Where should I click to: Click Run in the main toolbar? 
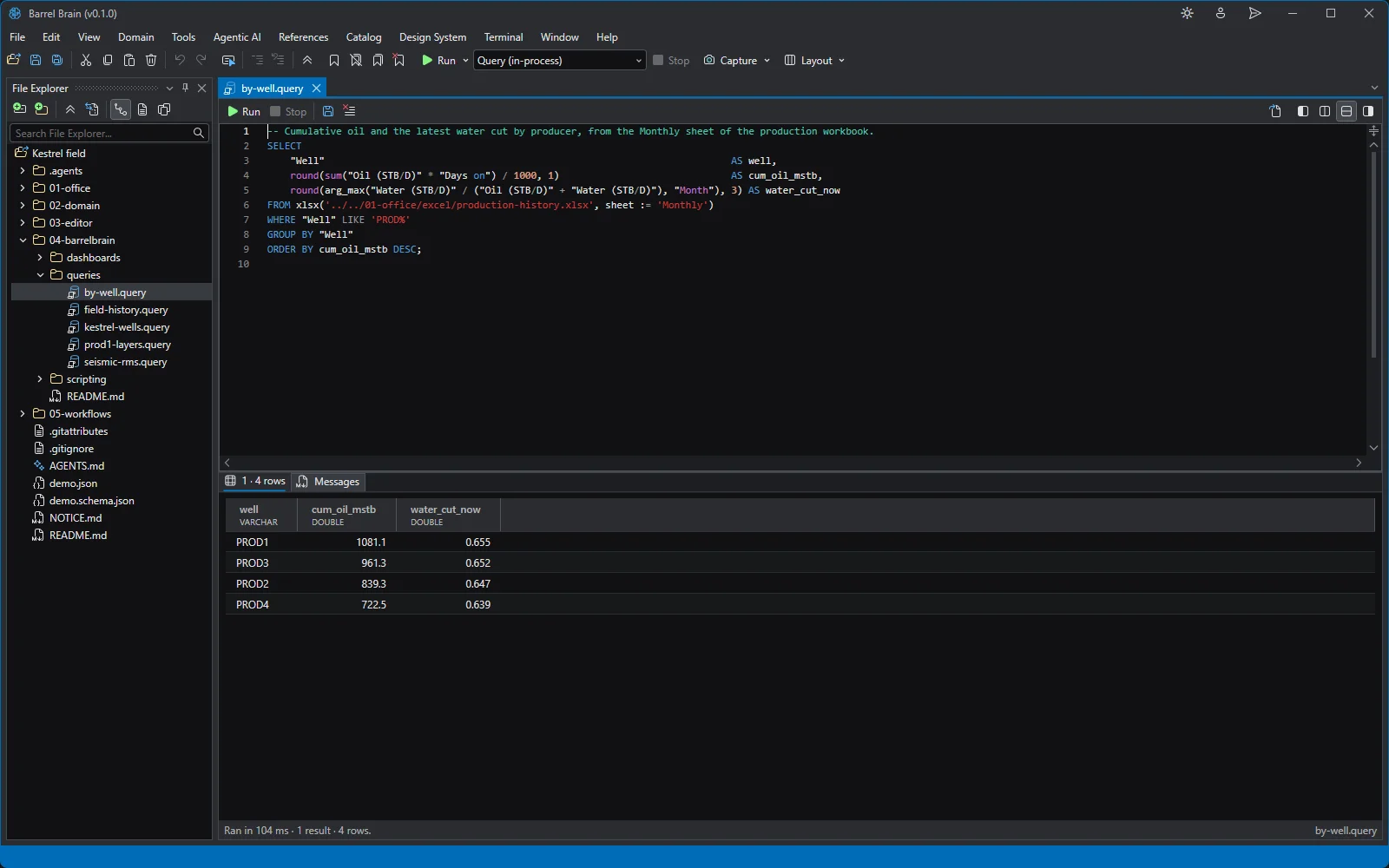click(438, 60)
